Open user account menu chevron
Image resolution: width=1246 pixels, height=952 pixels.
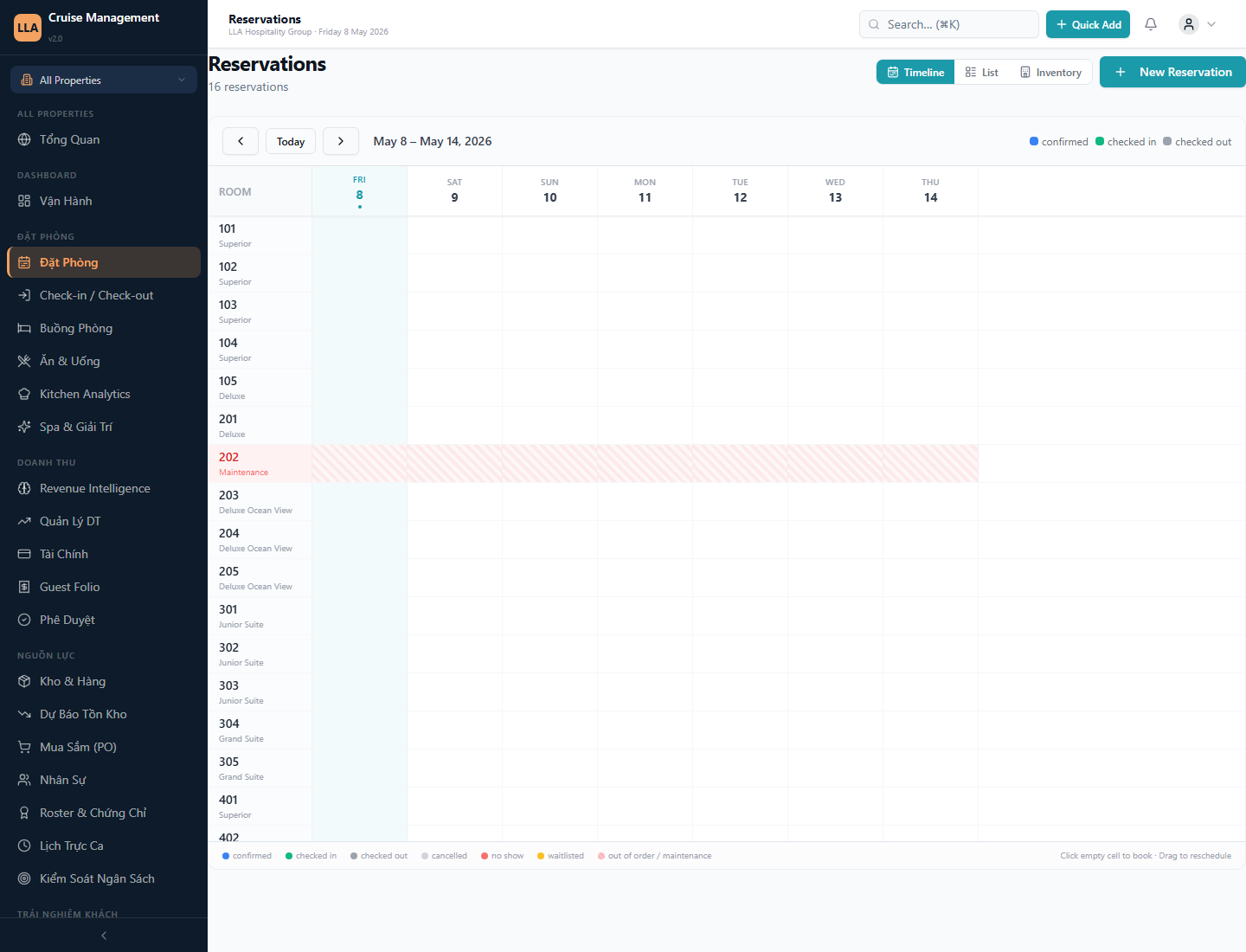1211,24
